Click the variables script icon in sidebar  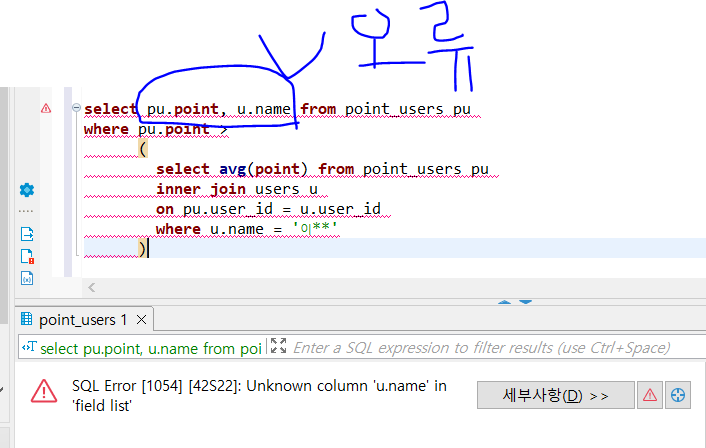27,278
